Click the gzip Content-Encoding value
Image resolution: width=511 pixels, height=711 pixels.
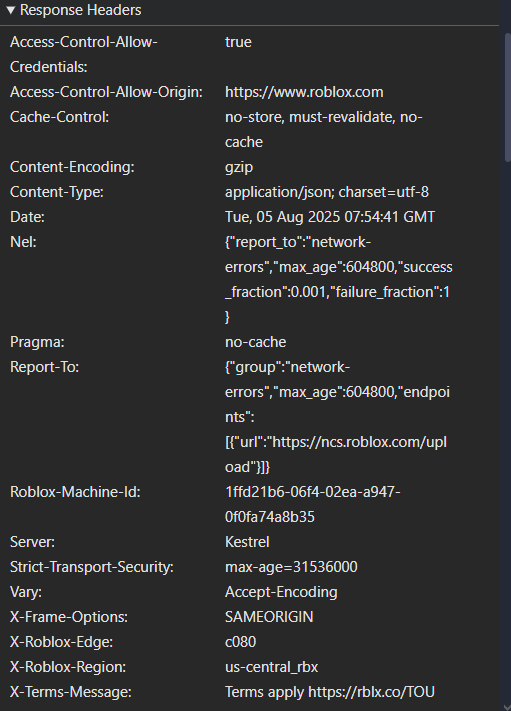point(239,167)
